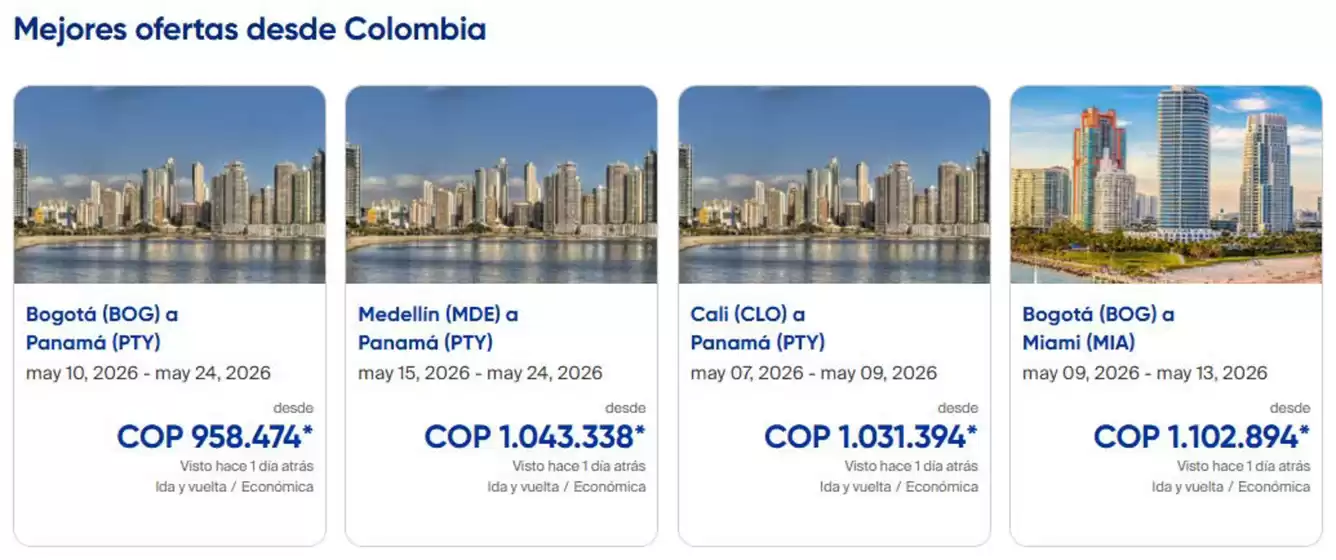
Task: Open the Medellín to Panamá skyline photo
Action: click(x=501, y=185)
